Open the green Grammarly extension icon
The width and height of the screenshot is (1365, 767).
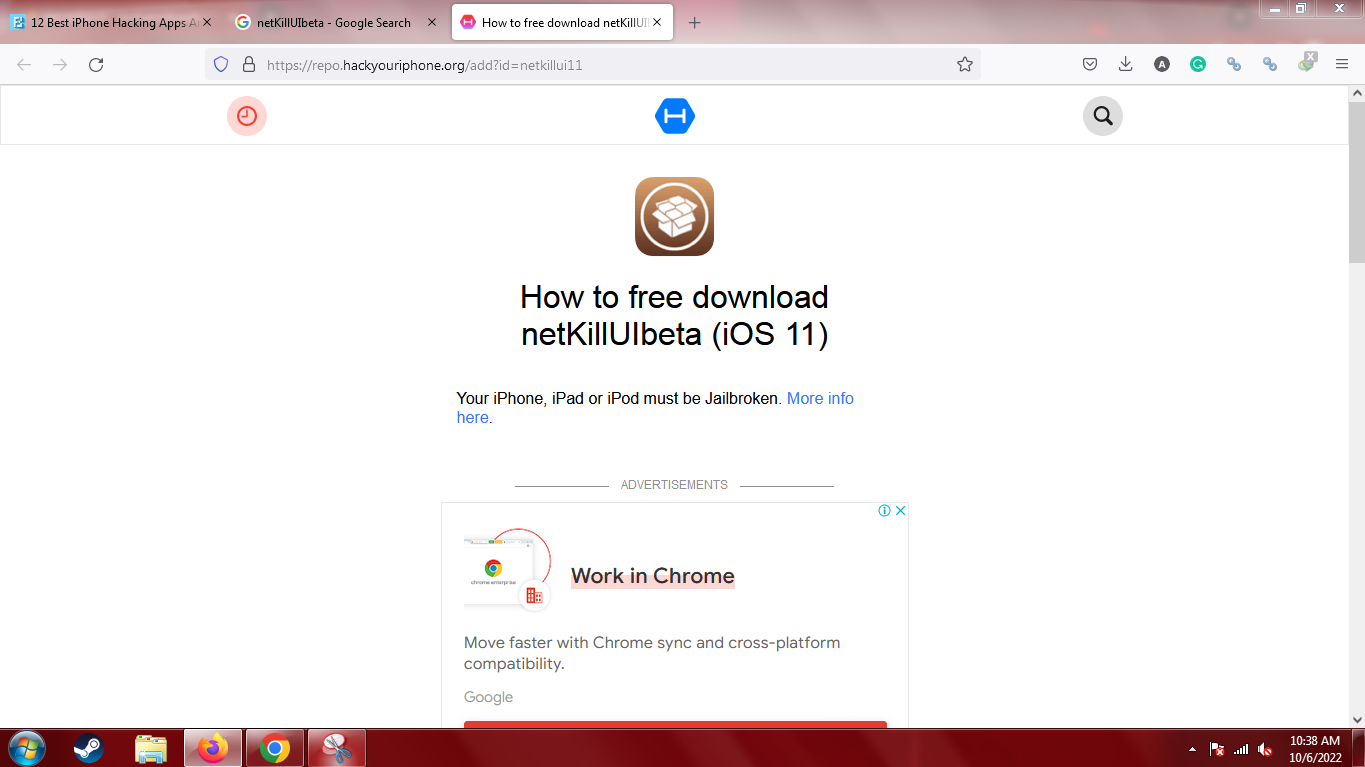1197,64
